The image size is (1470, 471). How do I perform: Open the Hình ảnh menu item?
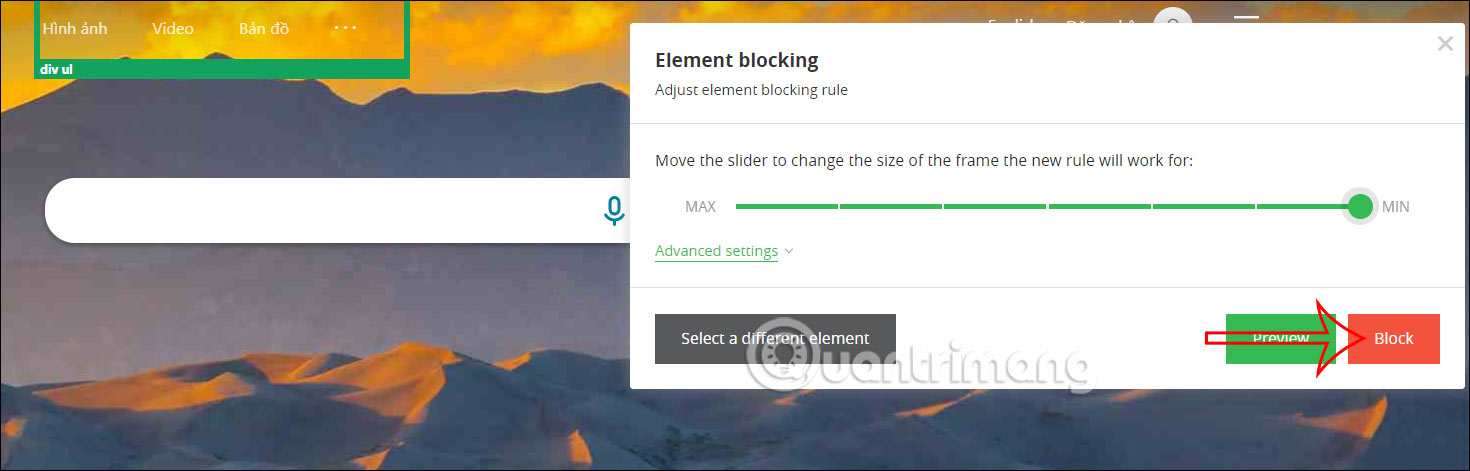[x=75, y=28]
